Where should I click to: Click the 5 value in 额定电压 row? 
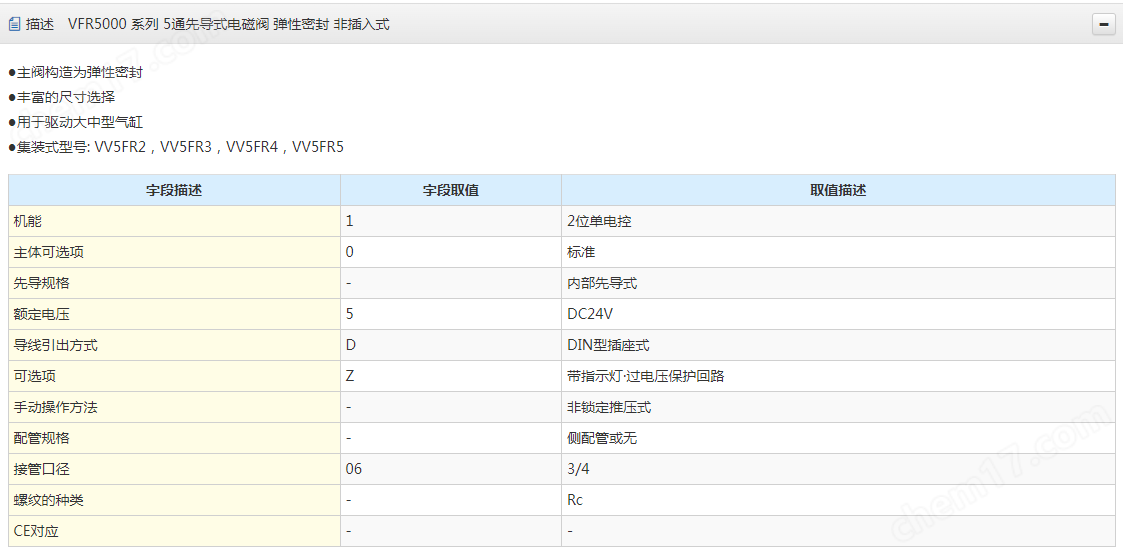tap(450, 314)
